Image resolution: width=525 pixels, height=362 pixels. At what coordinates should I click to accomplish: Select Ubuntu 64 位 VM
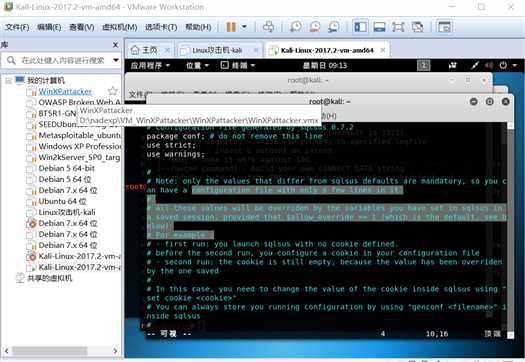click(x=62, y=202)
